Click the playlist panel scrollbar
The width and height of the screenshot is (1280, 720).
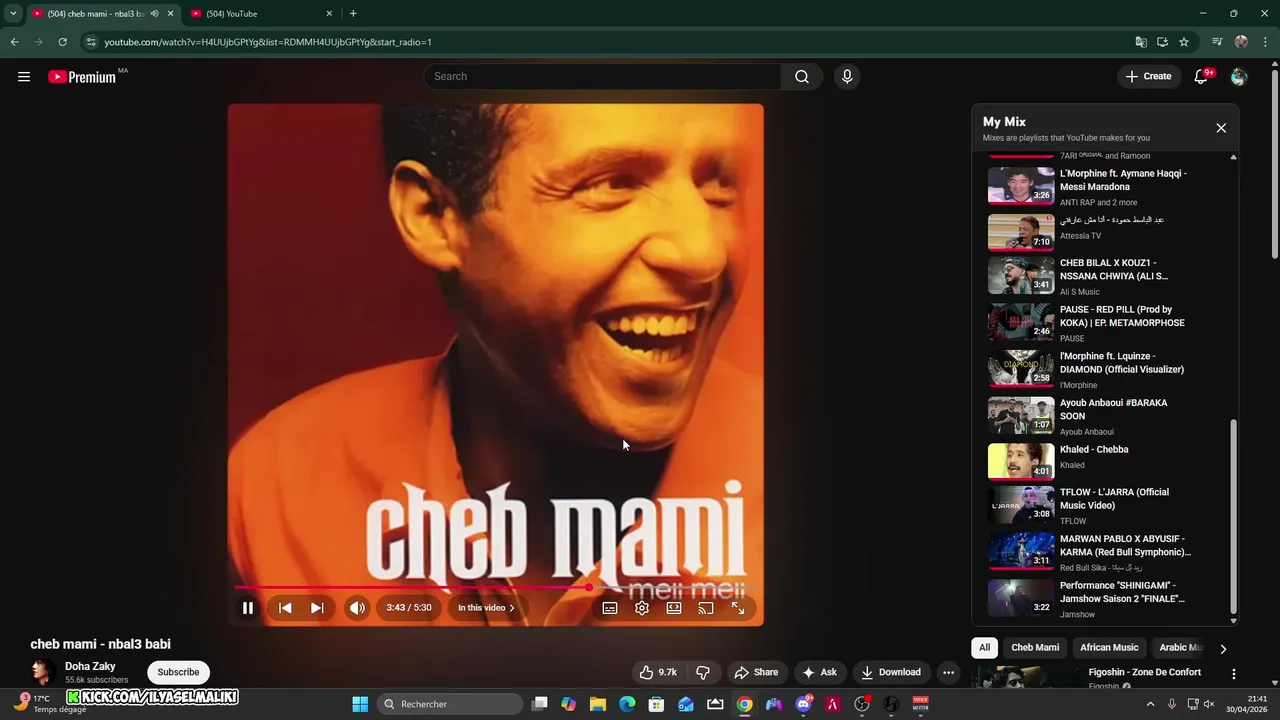tap(1233, 515)
